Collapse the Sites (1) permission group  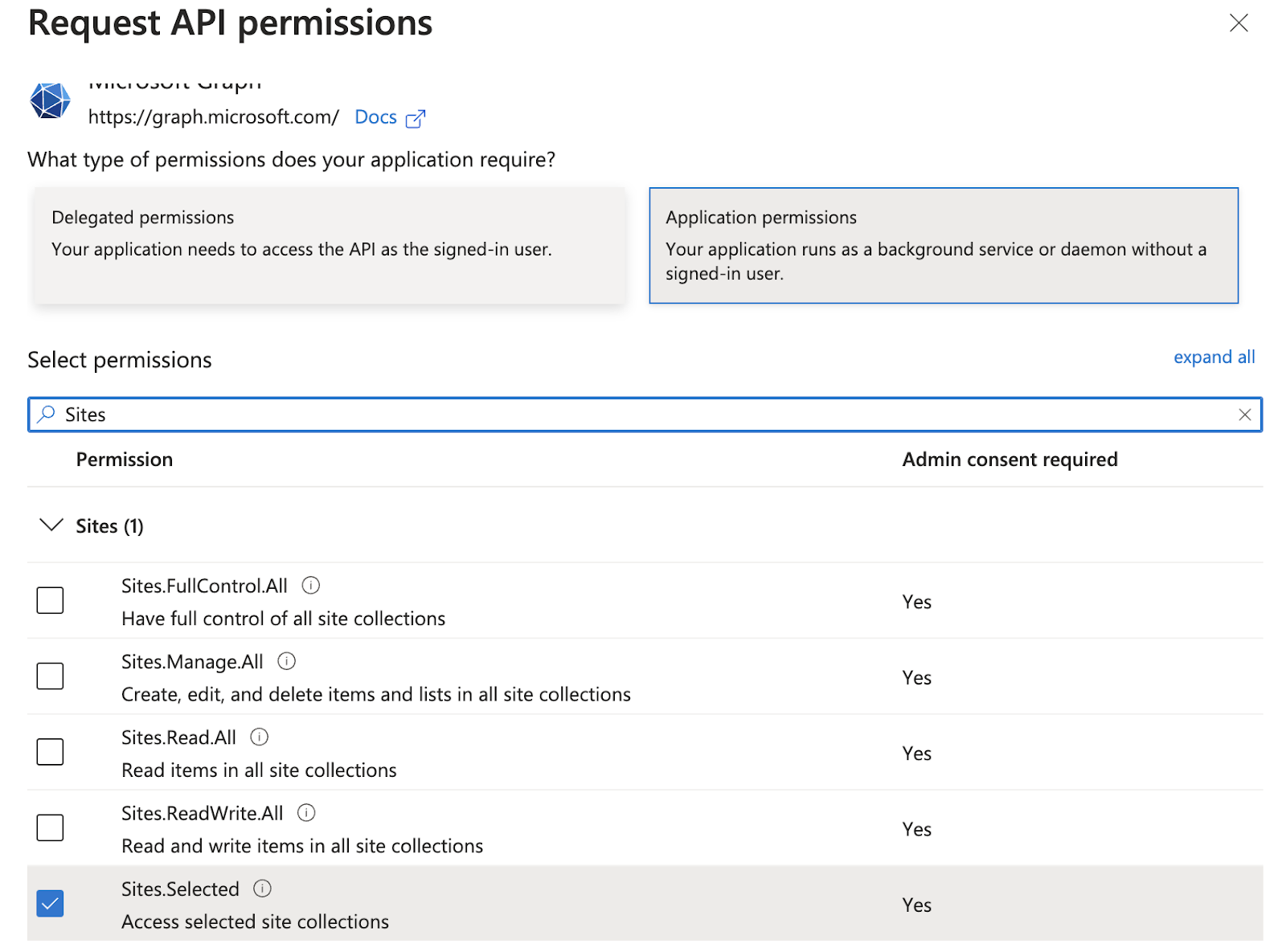tap(51, 525)
